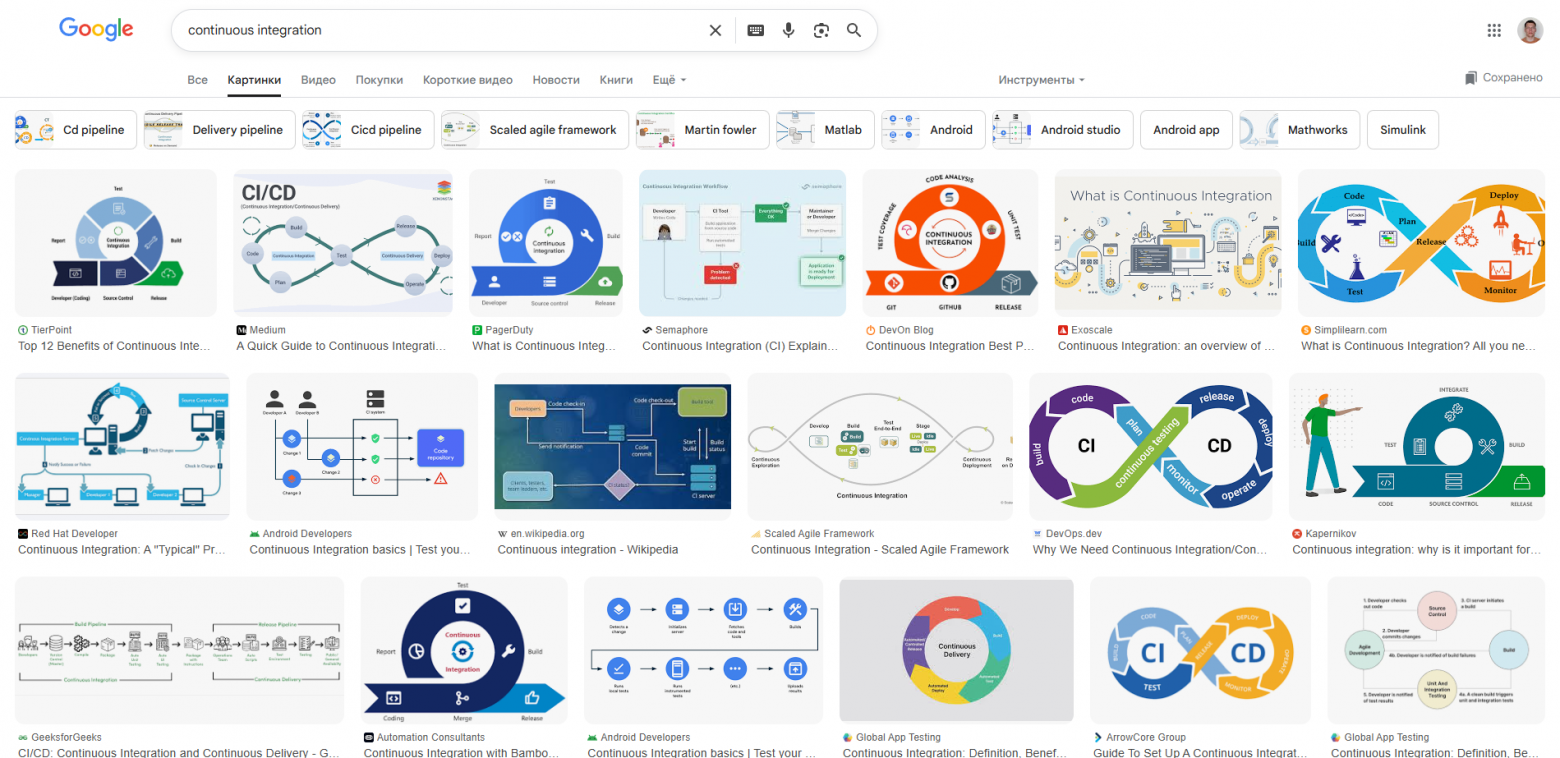Viewport: 1560px width, 758px height.
Task: Filter by the Martin fowler chip
Action: click(x=703, y=130)
